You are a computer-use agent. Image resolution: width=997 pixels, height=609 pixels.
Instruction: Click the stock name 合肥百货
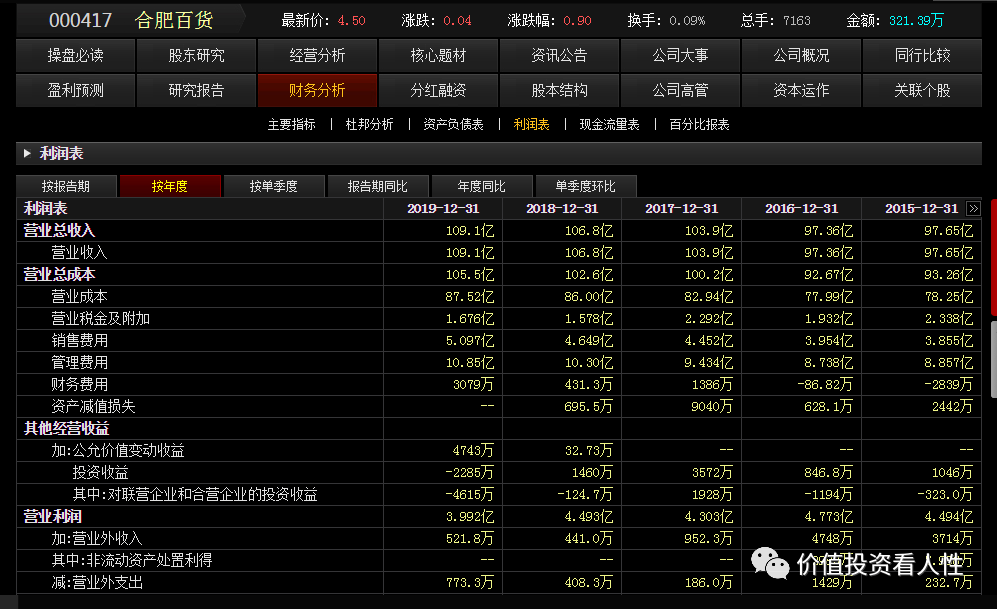point(174,20)
